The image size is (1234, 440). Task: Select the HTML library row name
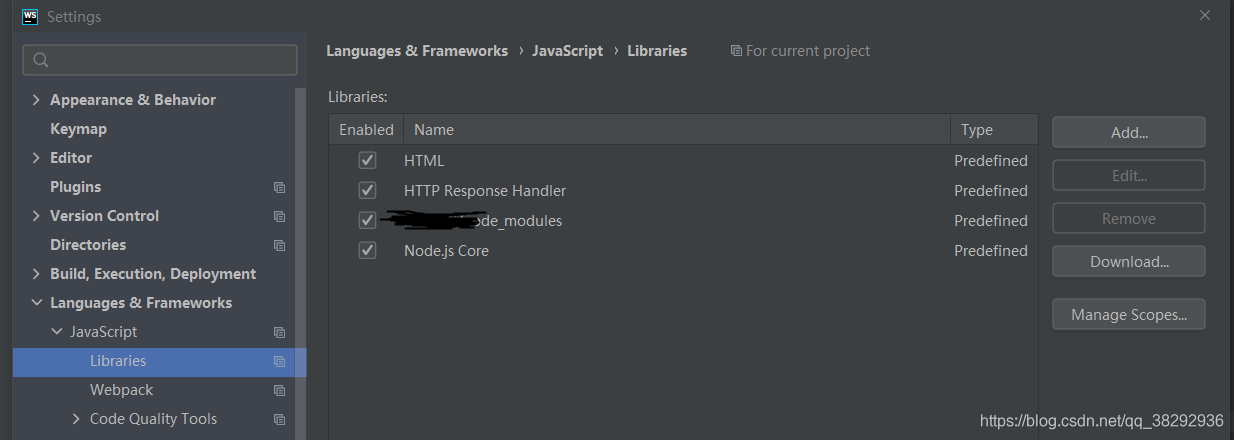(x=424, y=160)
